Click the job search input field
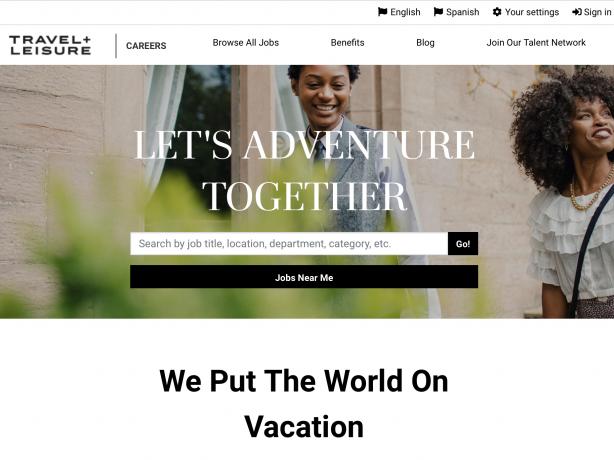The image size is (614, 460). 289,244
